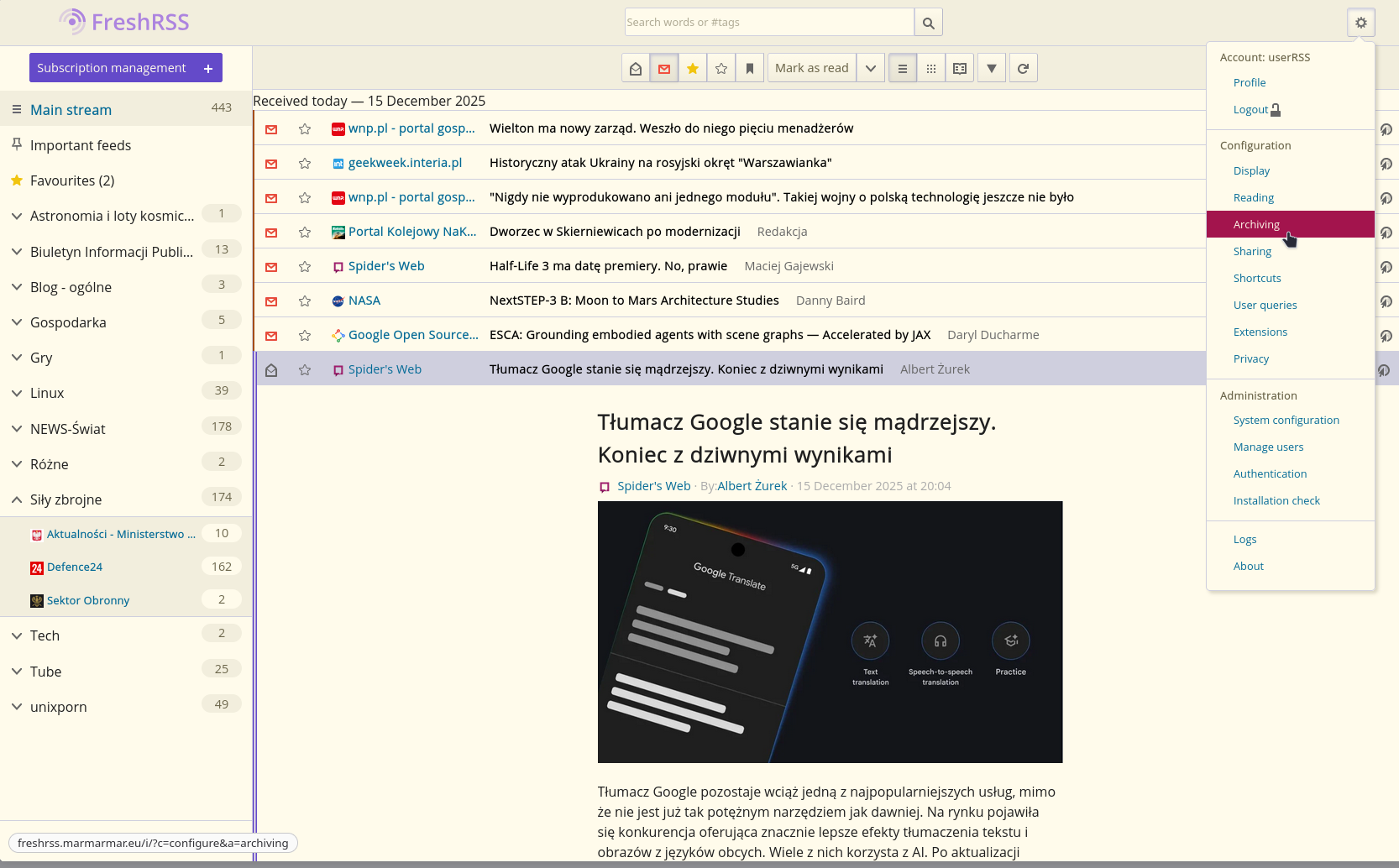
Task: Click the magnifying glass search button
Action: (x=928, y=23)
